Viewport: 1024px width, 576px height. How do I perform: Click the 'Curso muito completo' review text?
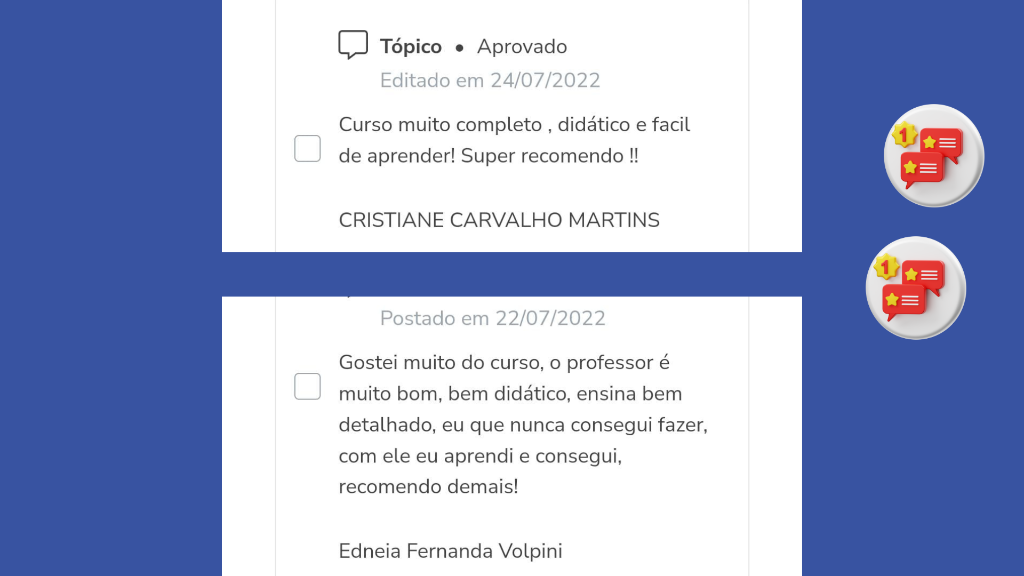coord(440,125)
